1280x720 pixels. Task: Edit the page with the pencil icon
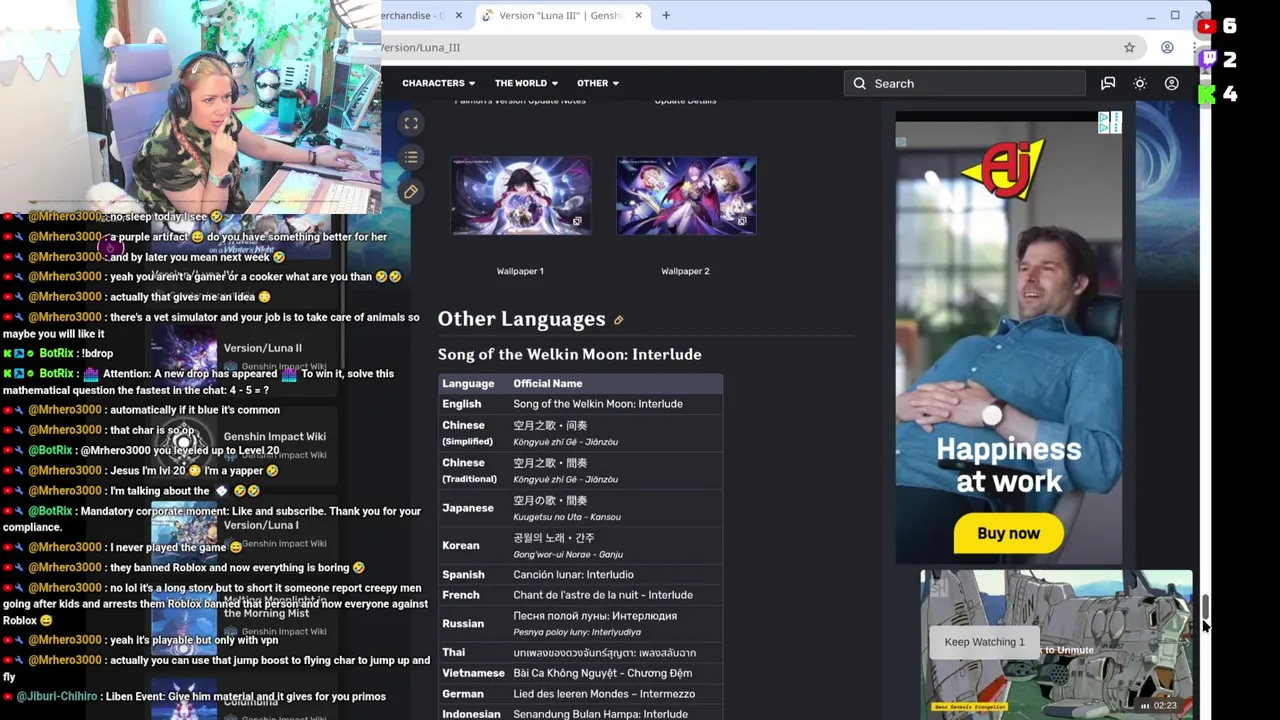pos(411,191)
